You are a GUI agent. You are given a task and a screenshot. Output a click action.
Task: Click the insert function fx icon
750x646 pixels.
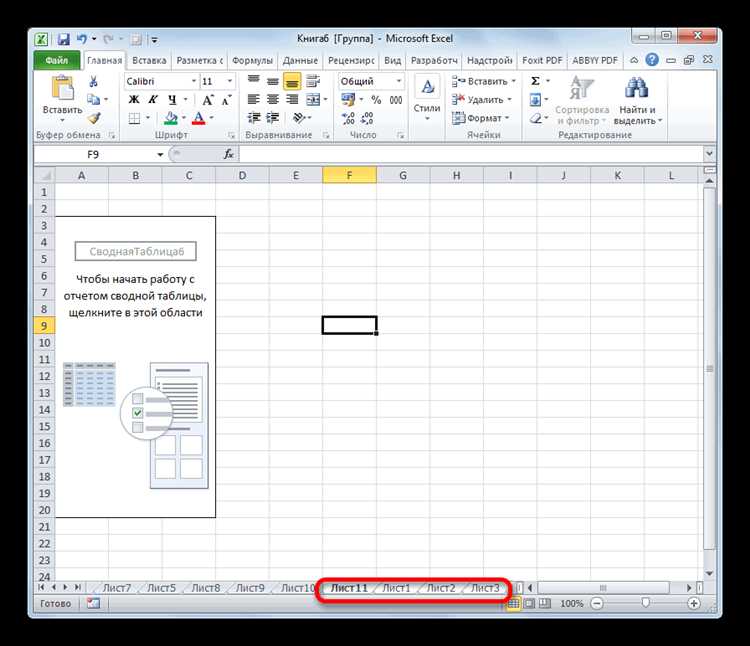[x=229, y=154]
